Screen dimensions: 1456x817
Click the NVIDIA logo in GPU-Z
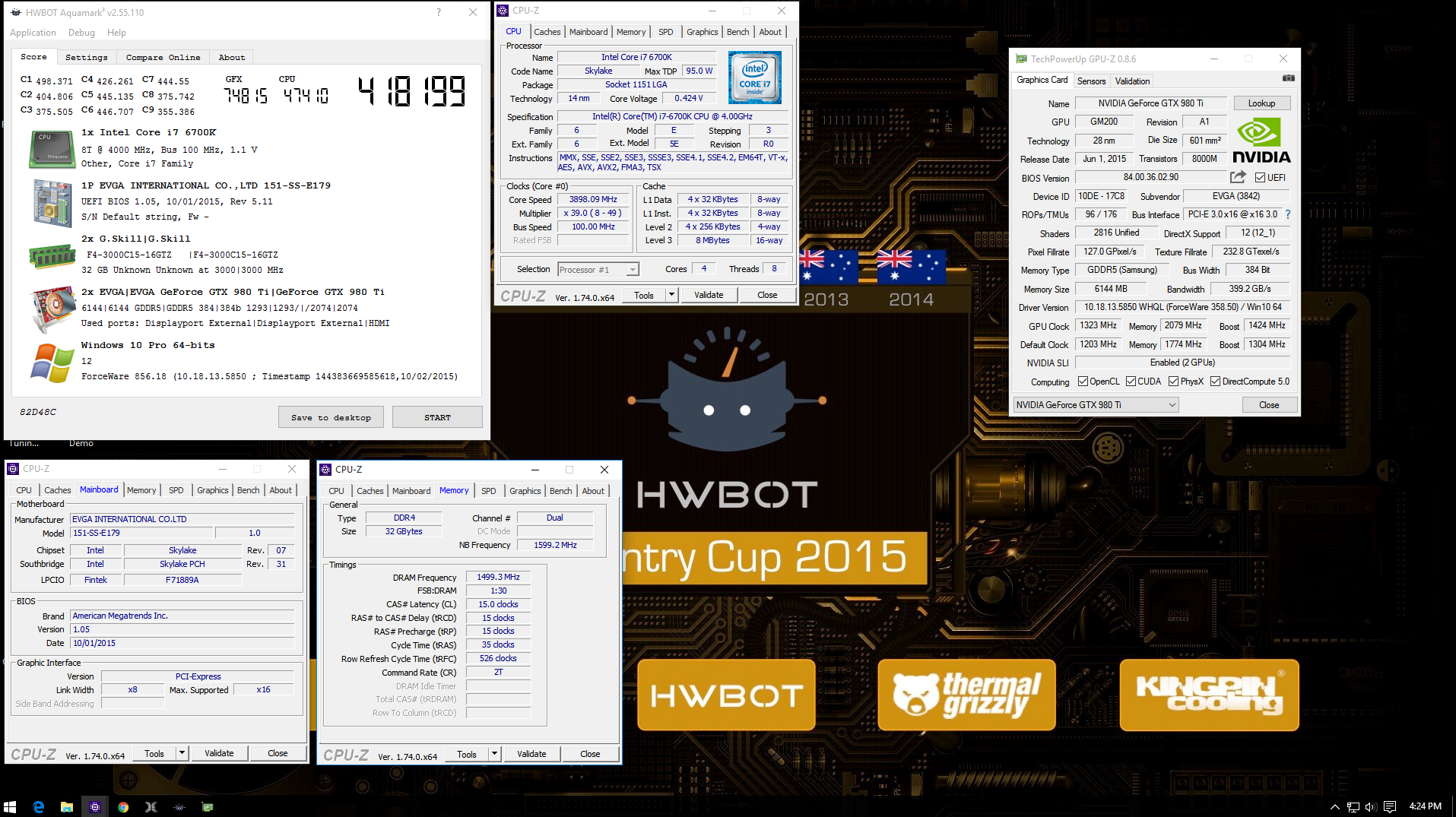coord(1261,141)
